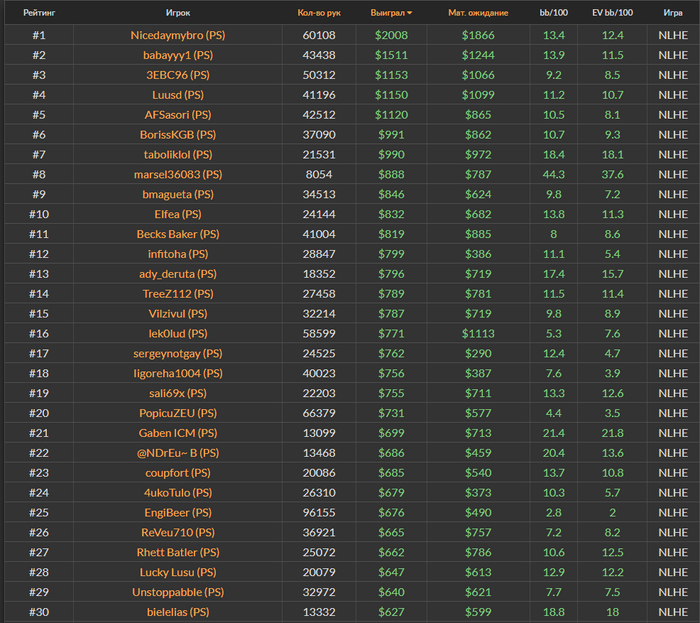Open marsel36083 (PS) player page
Viewport: 700px width, 623px height.
point(178,174)
